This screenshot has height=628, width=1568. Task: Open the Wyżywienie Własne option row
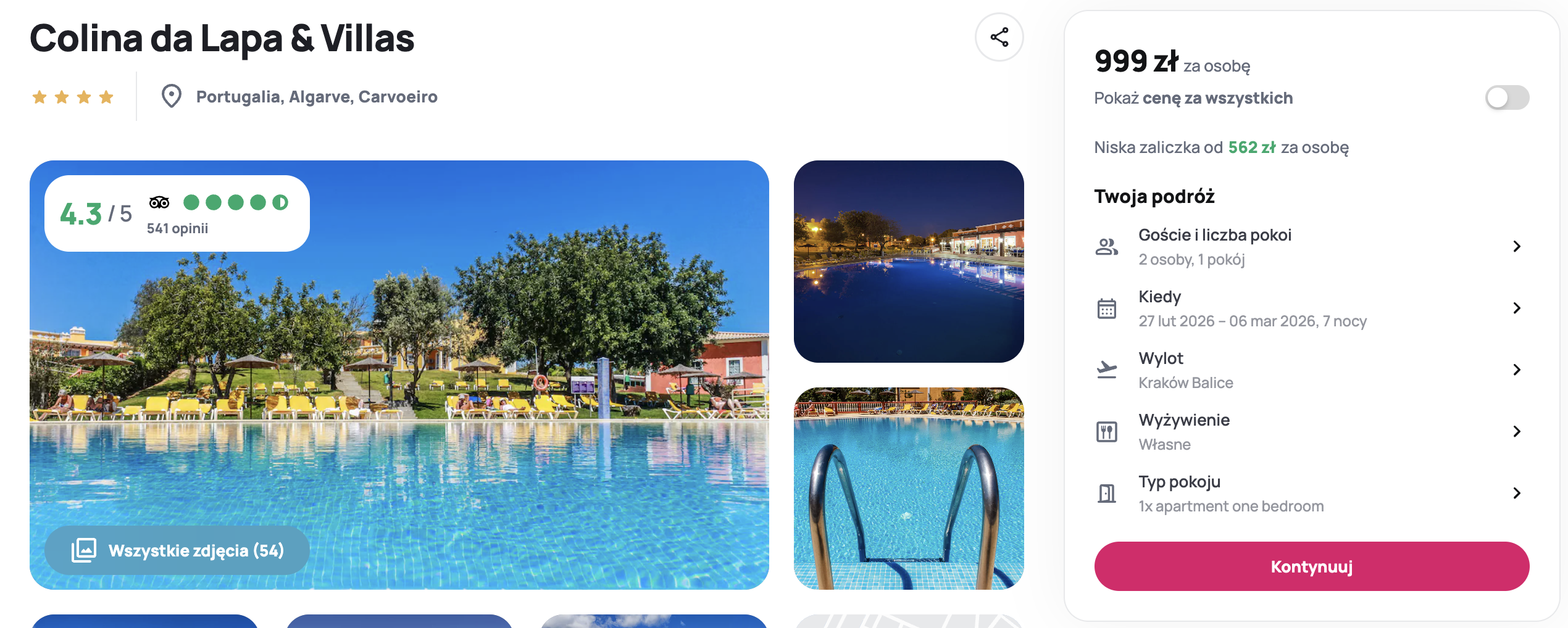coord(1312,432)
